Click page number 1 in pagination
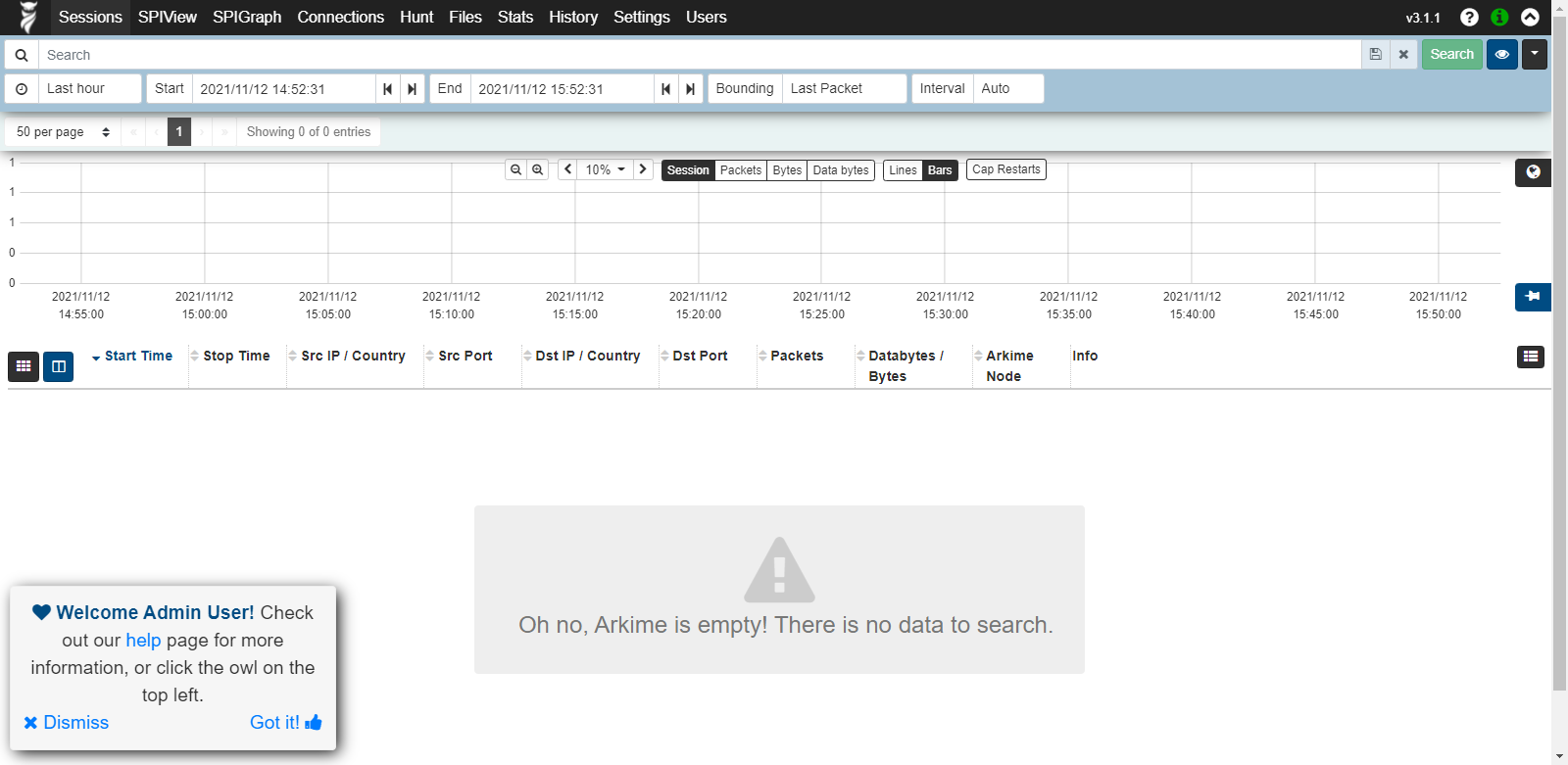 click(179, 131)
